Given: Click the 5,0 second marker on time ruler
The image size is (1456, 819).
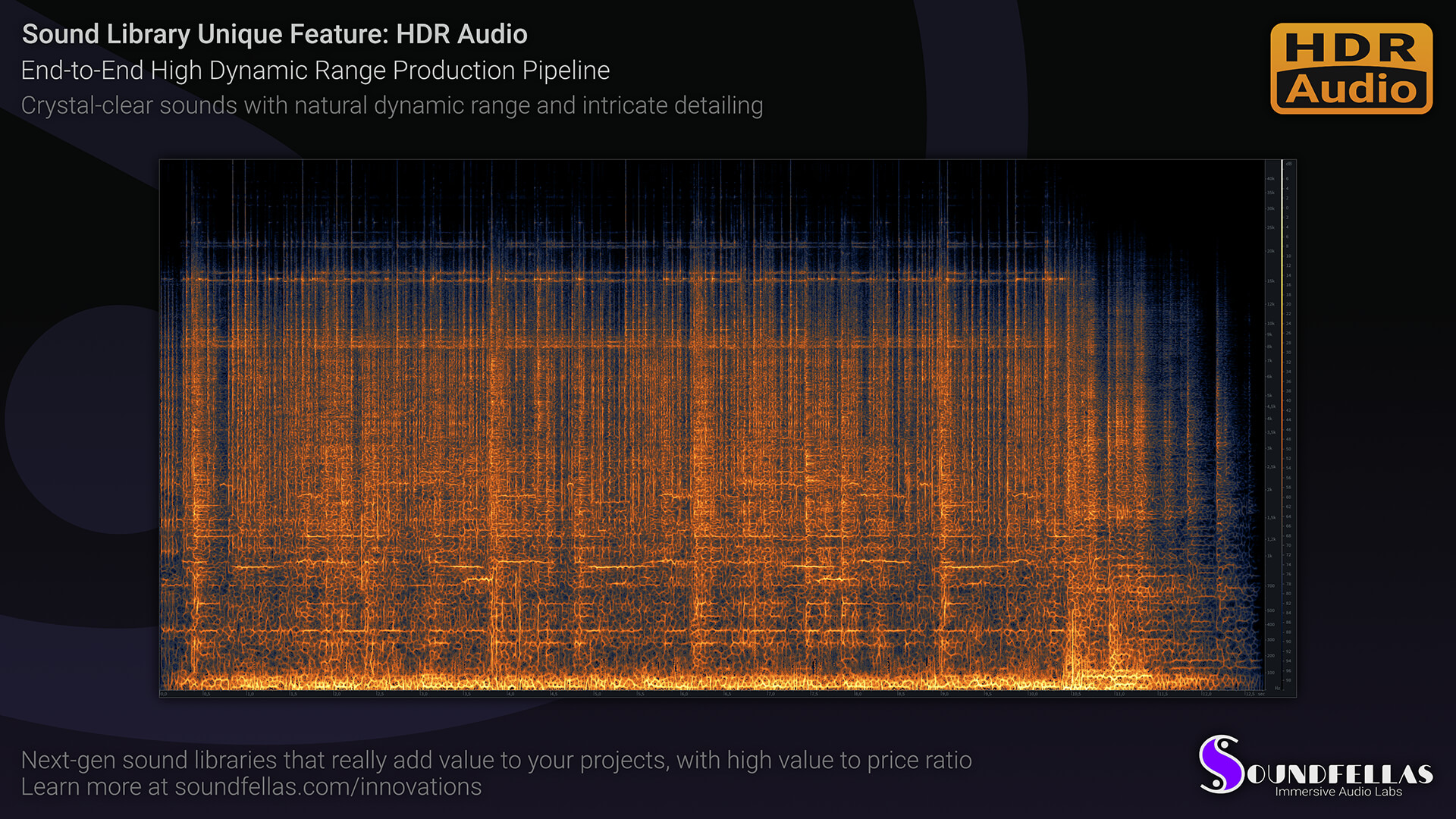Looking at the screenshot, I should (x=598, y=694).
